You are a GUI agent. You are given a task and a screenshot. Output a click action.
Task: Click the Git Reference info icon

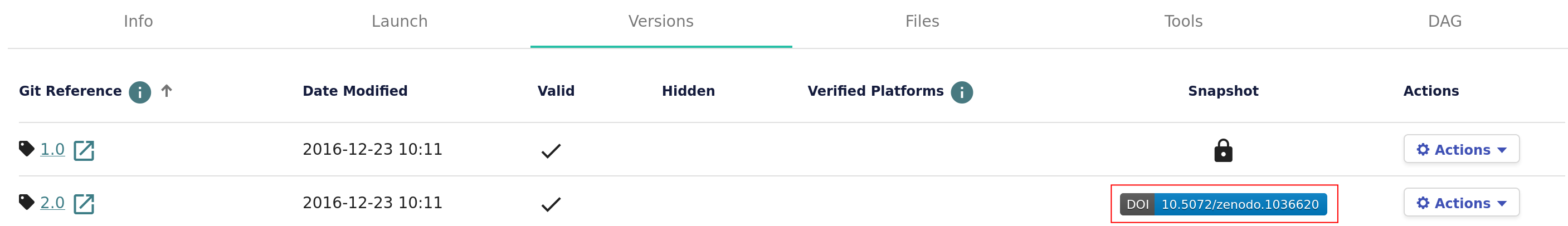click(x=139, y=92)
